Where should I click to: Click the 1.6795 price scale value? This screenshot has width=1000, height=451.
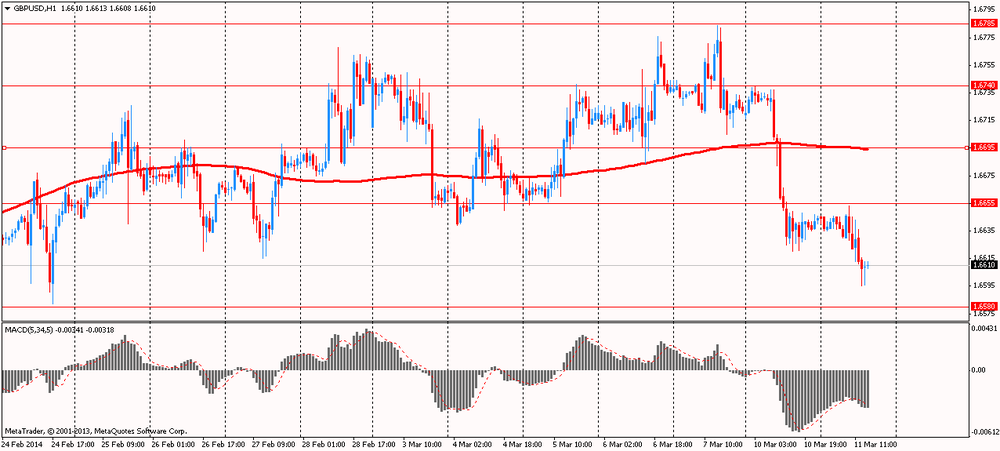click(985, 10)
